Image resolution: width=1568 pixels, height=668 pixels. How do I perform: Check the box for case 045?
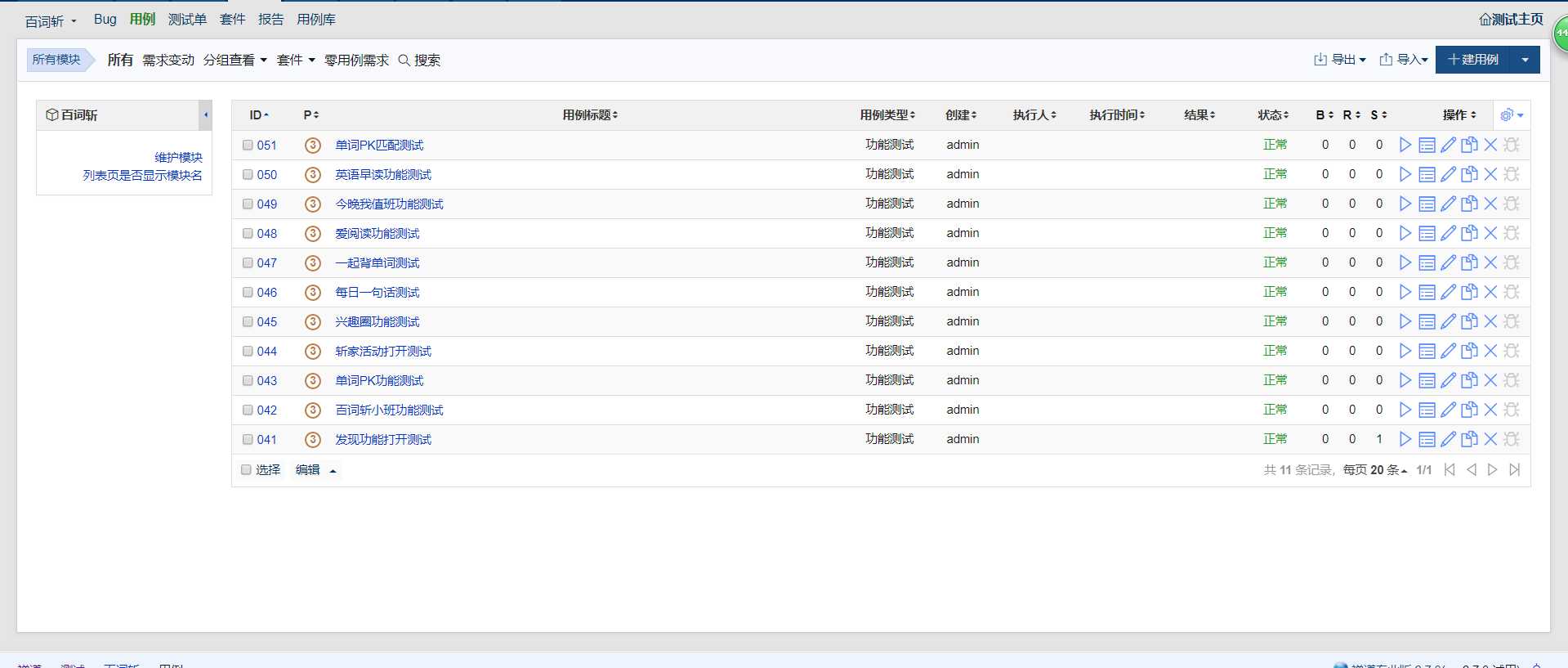click(248, 321)
